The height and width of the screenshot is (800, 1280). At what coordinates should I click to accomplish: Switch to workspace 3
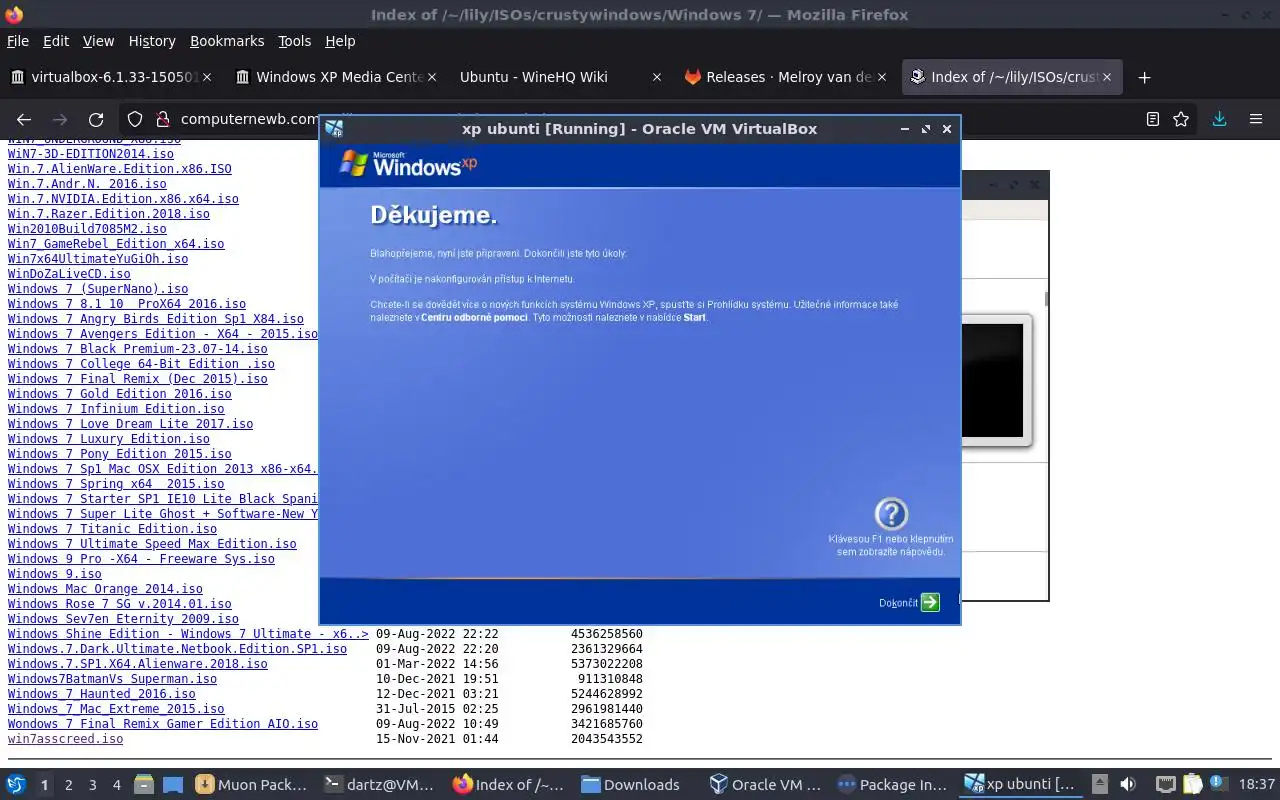(92, 785)
